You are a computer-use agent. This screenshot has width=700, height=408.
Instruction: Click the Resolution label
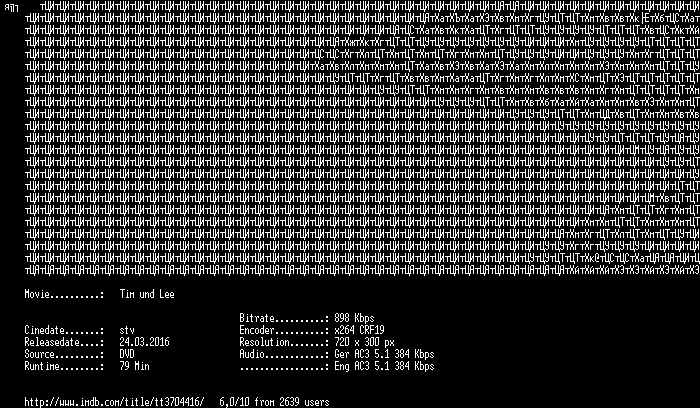284,342
